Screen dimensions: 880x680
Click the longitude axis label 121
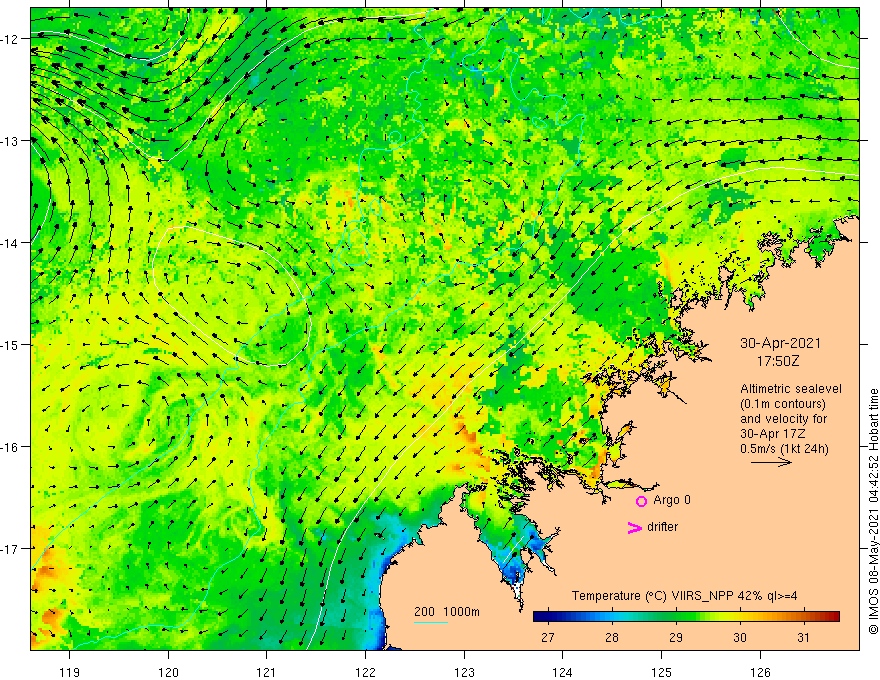267,672
